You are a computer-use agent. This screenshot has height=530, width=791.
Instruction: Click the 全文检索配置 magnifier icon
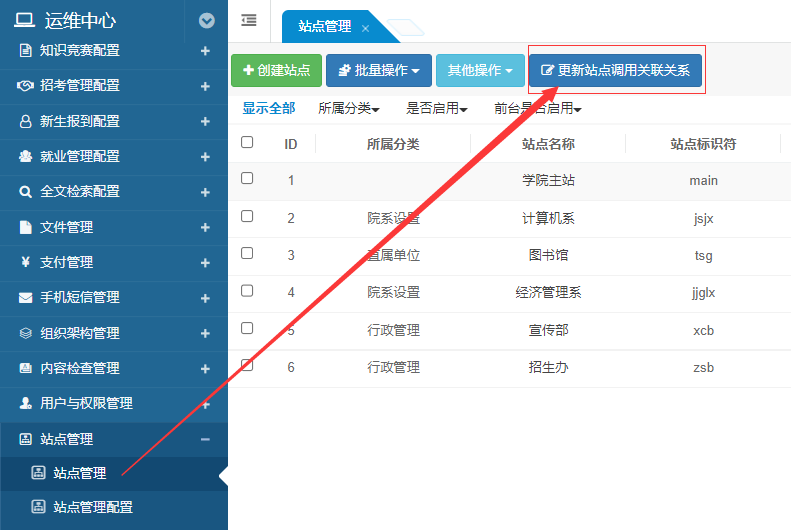coord(26,192)
